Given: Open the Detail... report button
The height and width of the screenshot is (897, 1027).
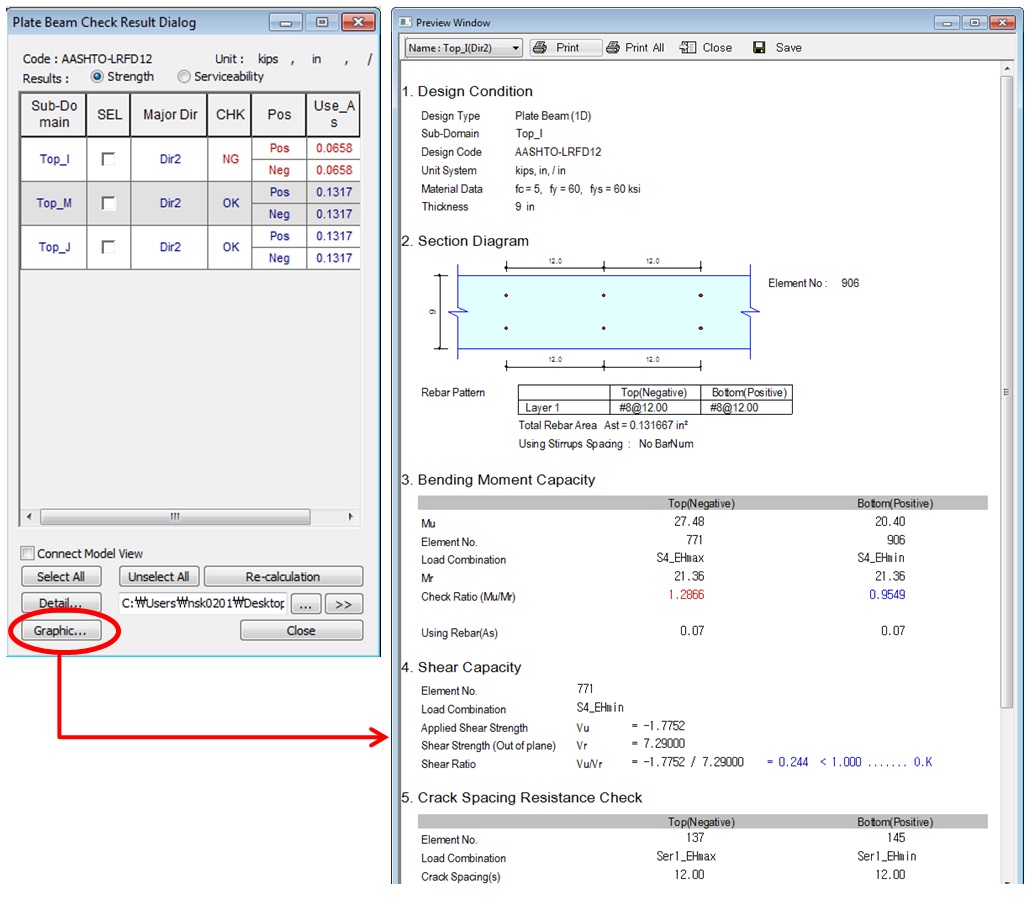Looking at the screenshot, I should 60,604.
